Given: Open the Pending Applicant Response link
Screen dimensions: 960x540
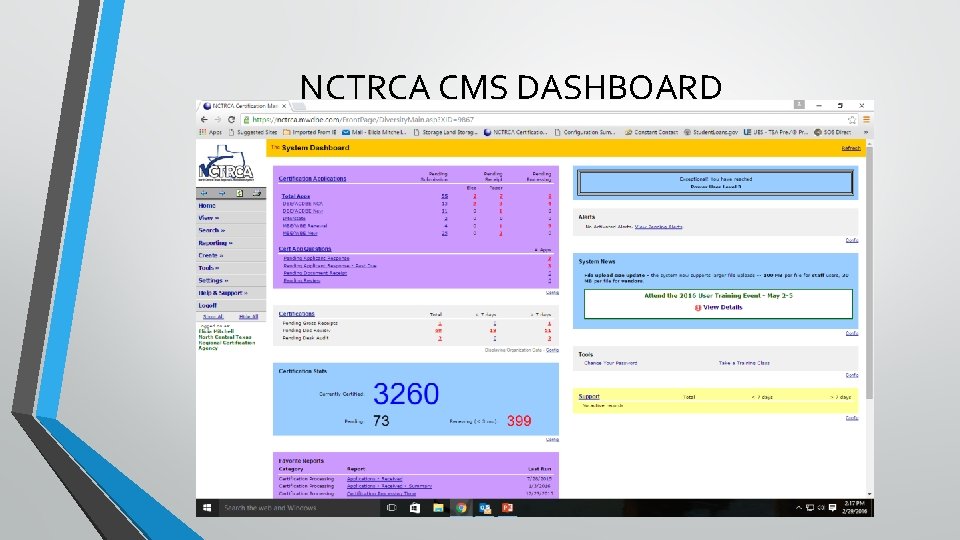Looking at the screenshot, I should click(x=316, y=258).
